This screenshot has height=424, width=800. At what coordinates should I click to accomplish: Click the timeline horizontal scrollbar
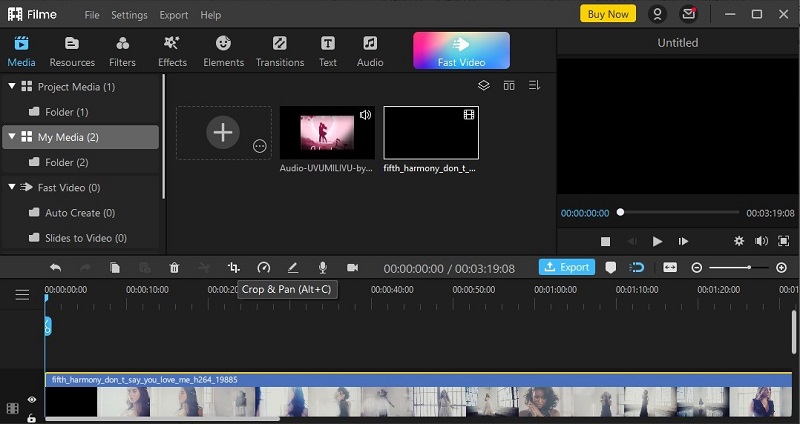coord(162,419)
